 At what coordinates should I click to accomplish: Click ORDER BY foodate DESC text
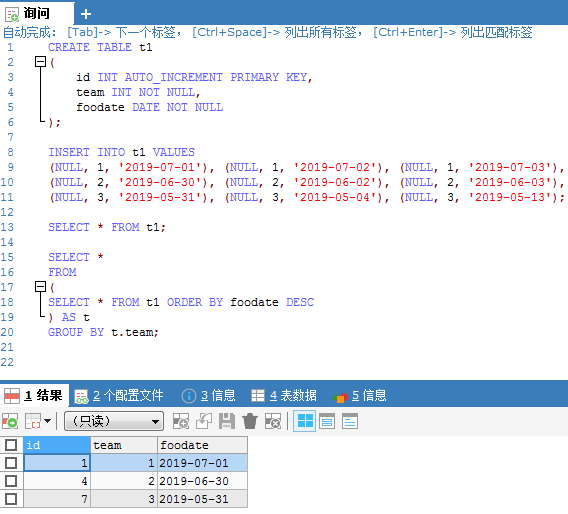point(240,302)
